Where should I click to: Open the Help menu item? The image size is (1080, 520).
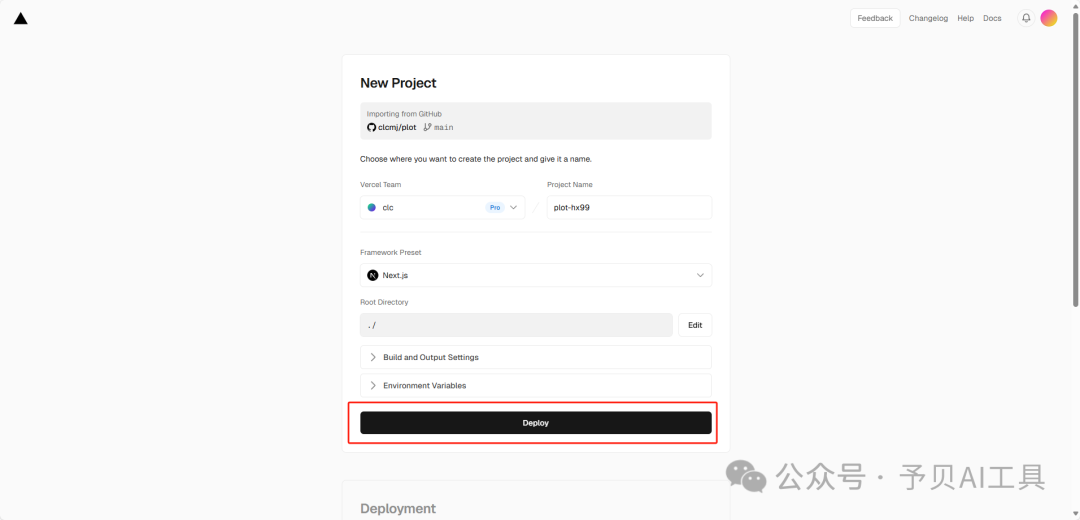[965, 18]
